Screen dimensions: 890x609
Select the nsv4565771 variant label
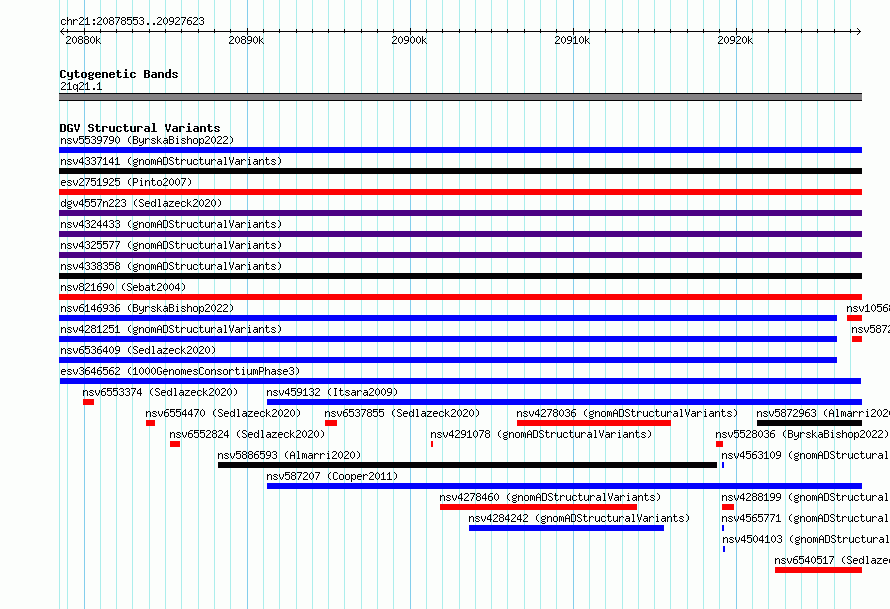tap(805, 518)
